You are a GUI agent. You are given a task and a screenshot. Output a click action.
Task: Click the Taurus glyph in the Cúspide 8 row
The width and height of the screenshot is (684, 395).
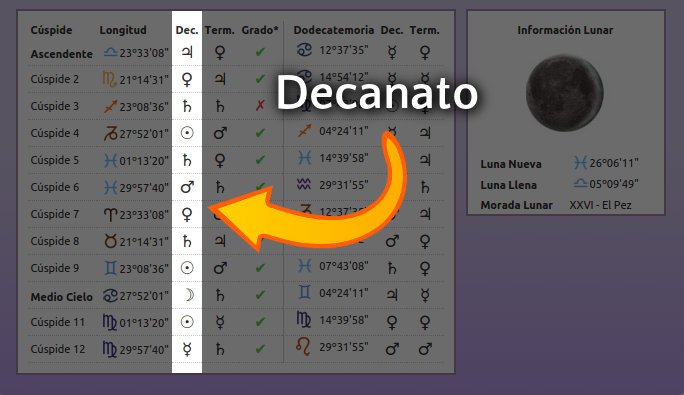(110, 241)
